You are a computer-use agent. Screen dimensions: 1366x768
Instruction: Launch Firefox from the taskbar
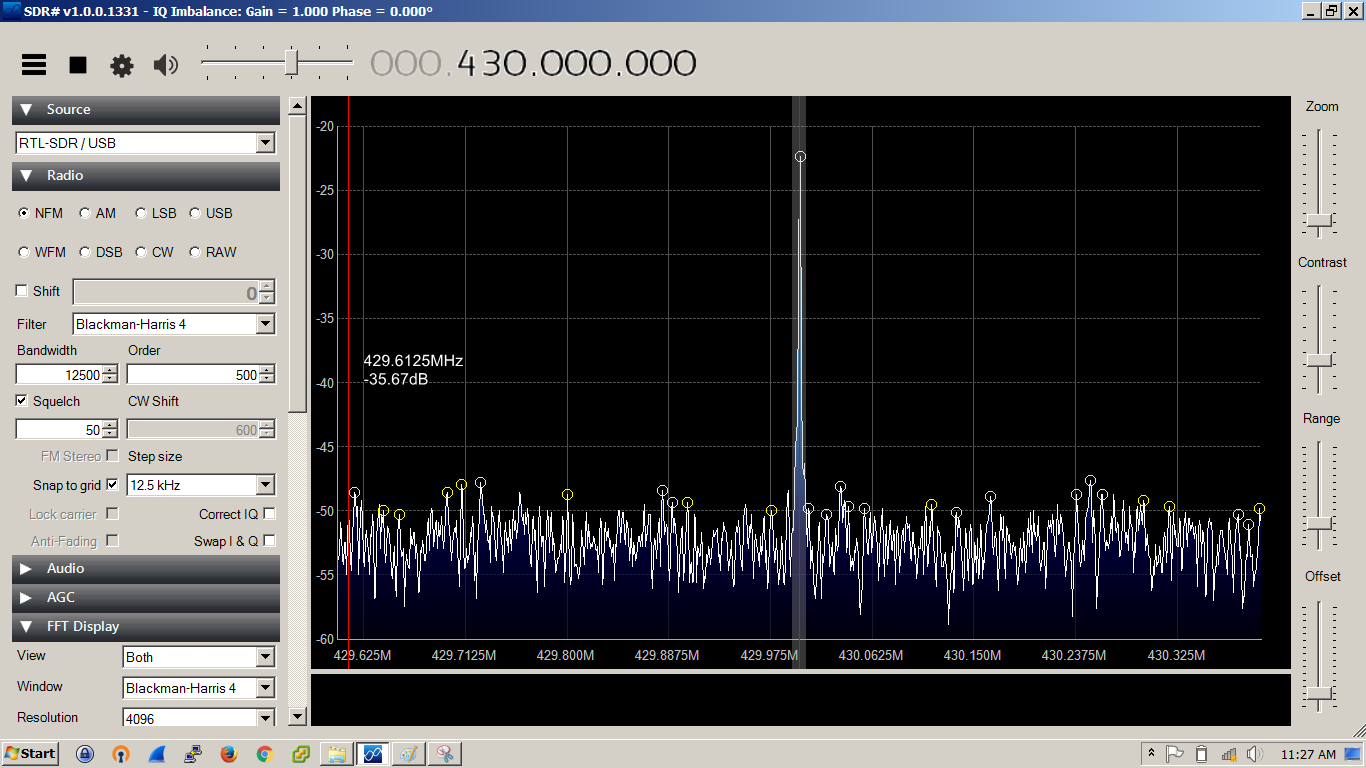click(x=229, y=754)
